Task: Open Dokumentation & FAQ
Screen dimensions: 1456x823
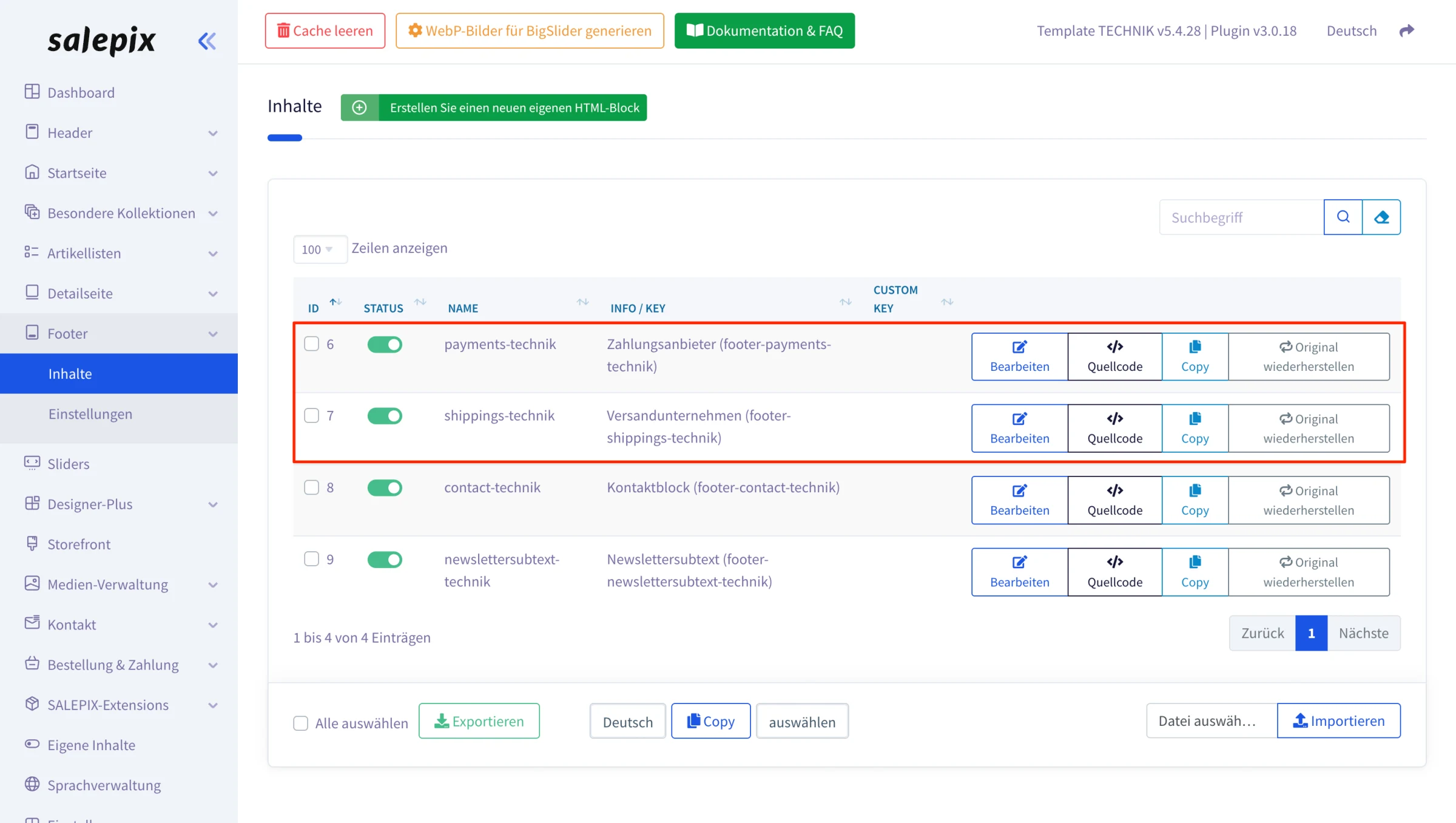Action: [x=764, y=30]
